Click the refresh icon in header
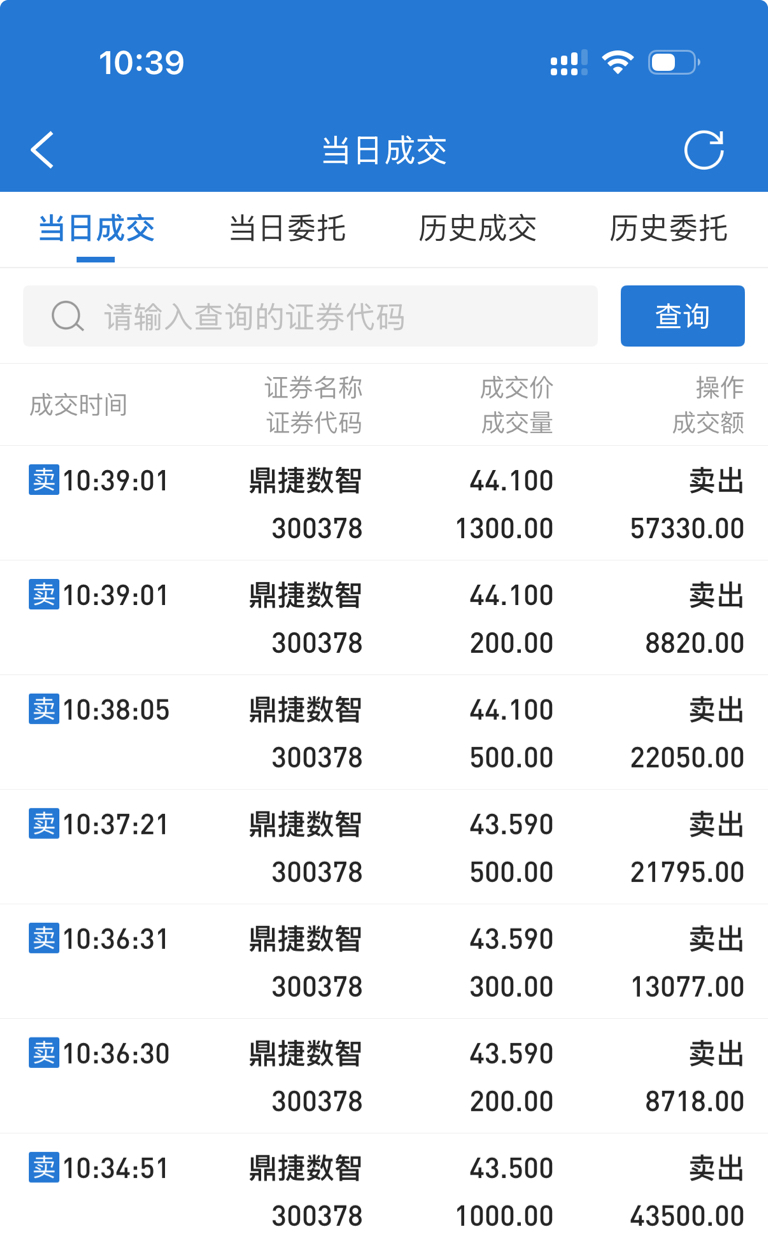Image resolution: width=768 pixels, height=1247 pixels. 703,150
